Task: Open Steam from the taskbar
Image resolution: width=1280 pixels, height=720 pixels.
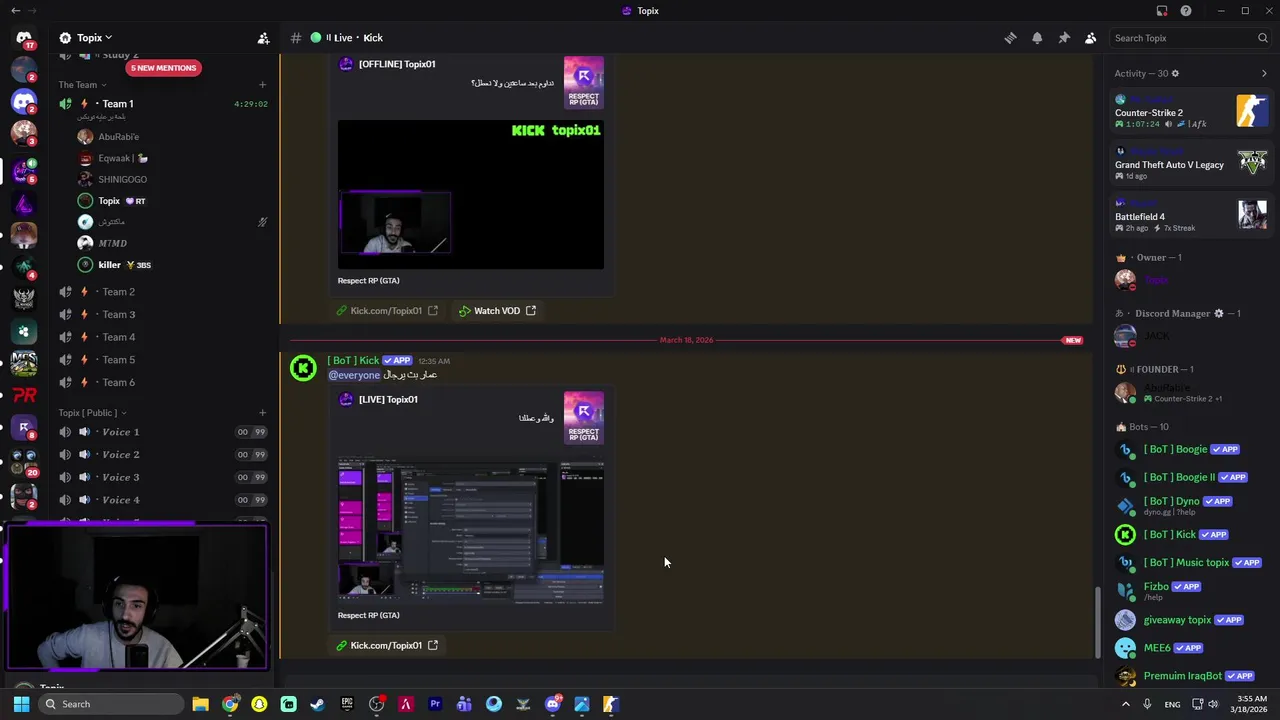Action: pos(318,704)
